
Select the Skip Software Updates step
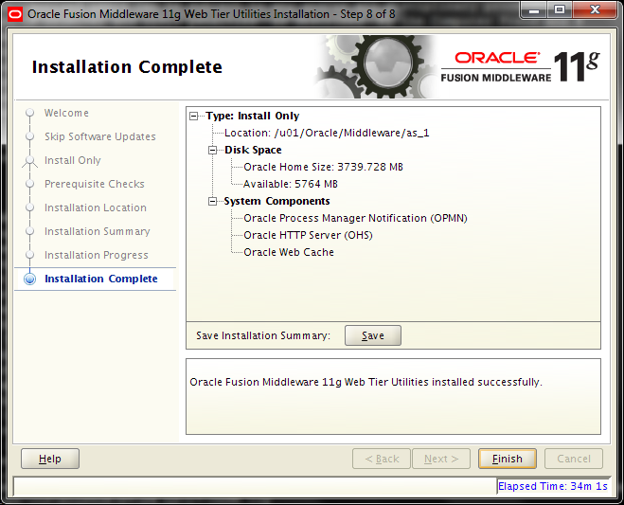pos(100,136)
